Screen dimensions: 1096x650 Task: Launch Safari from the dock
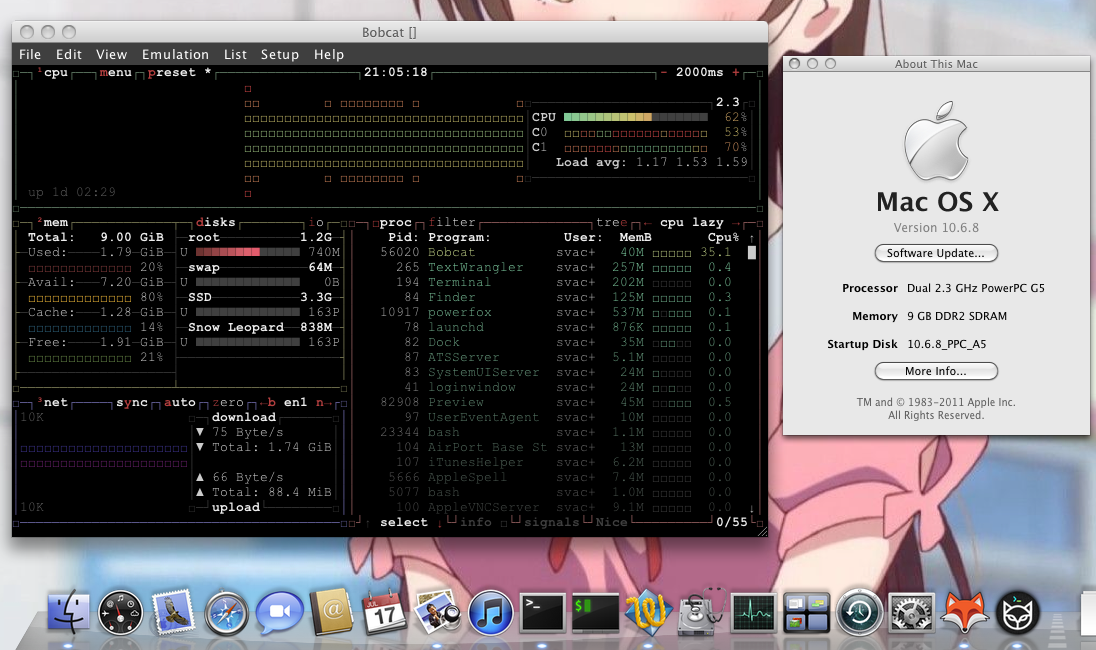226,613
